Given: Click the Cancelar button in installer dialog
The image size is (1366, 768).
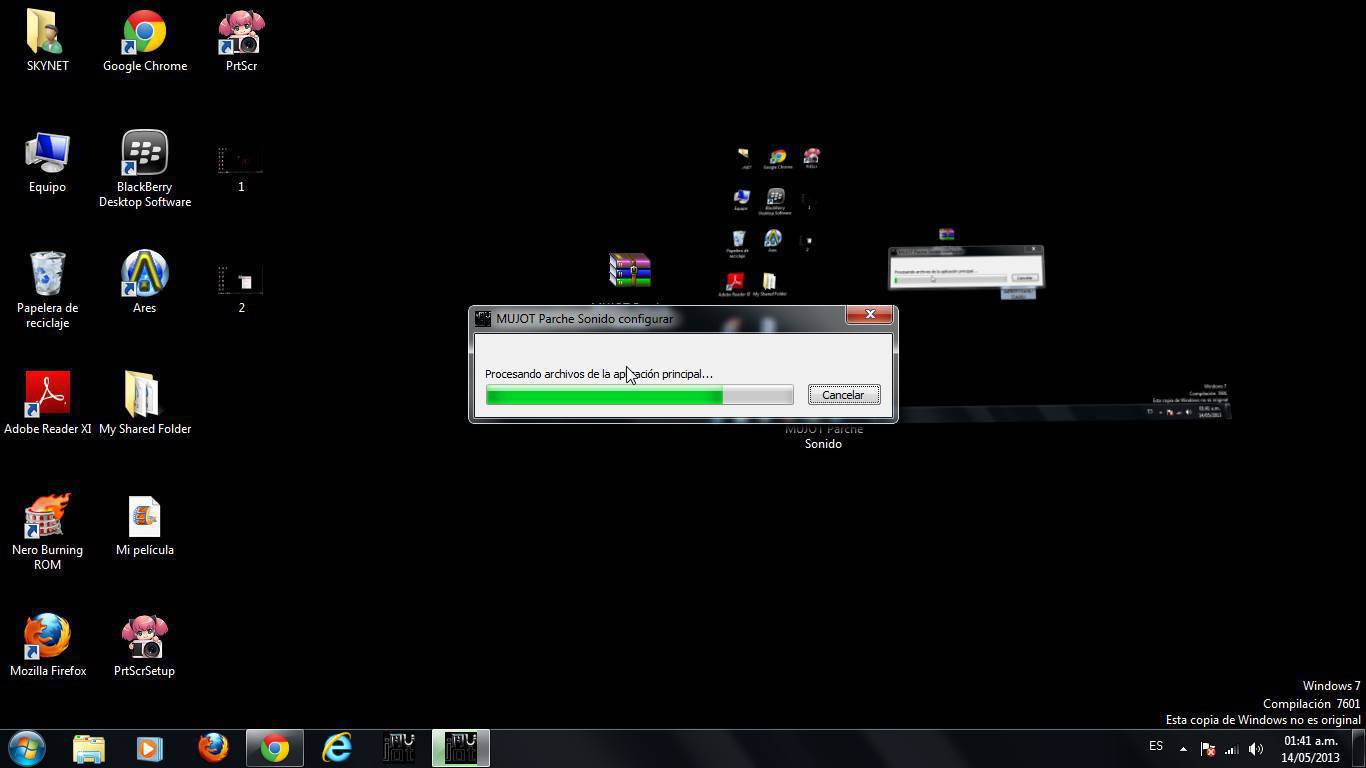Looking at the screenshot, I should (x=843, y=395).
